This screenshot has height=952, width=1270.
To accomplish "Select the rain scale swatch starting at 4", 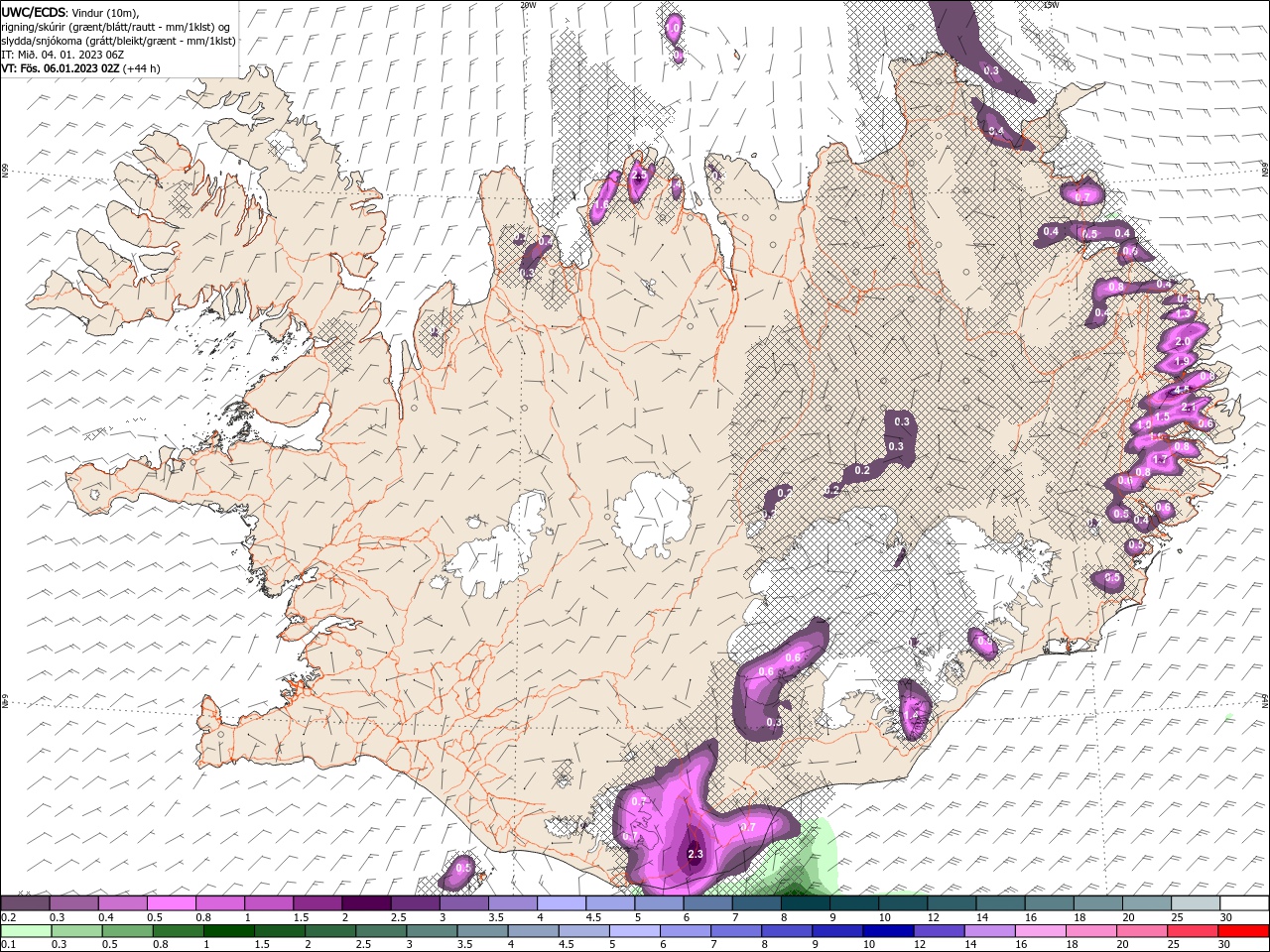I will pyautogui.click(x=534, y=931).
